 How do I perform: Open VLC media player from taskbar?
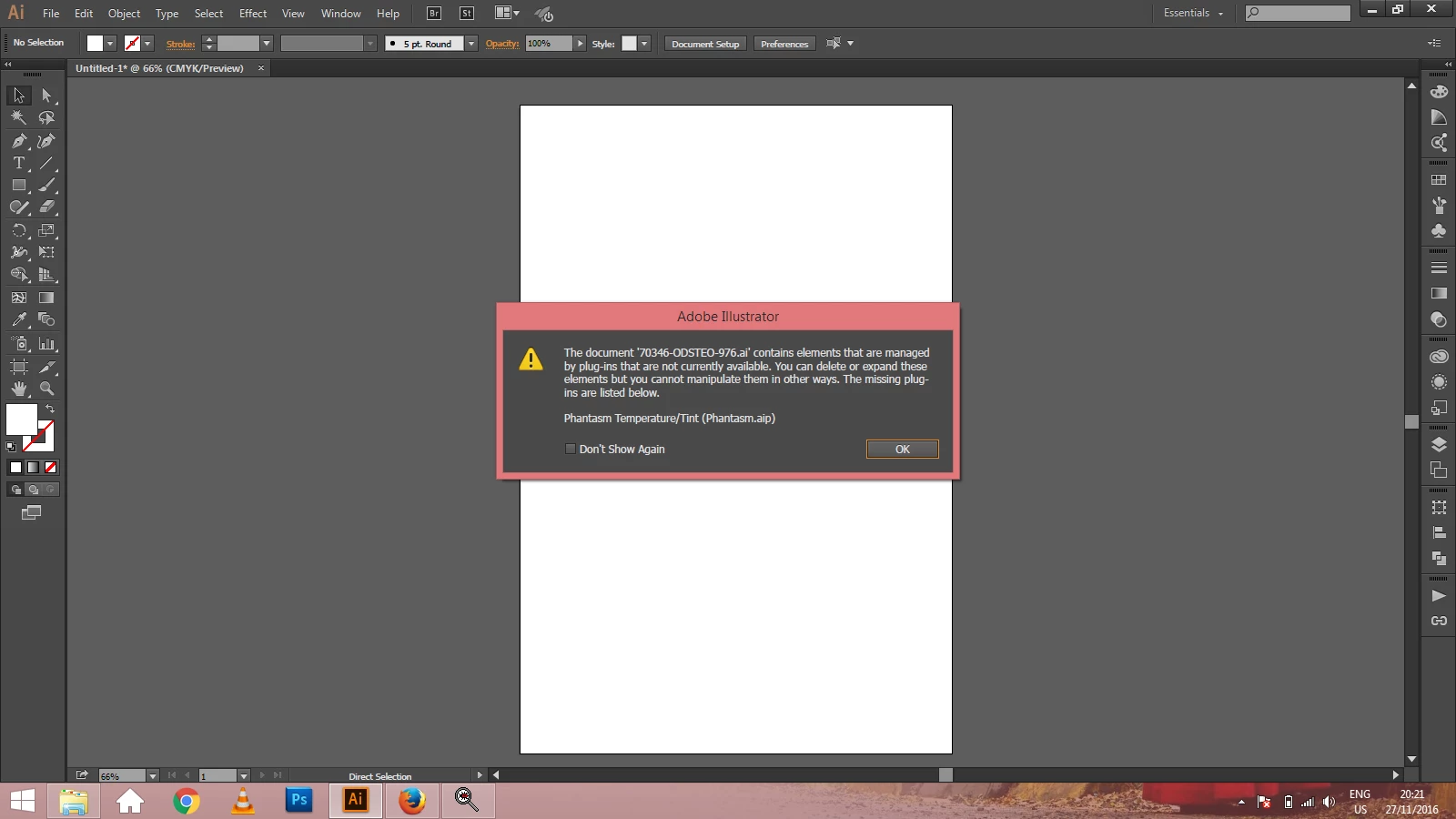coord(243,801)
